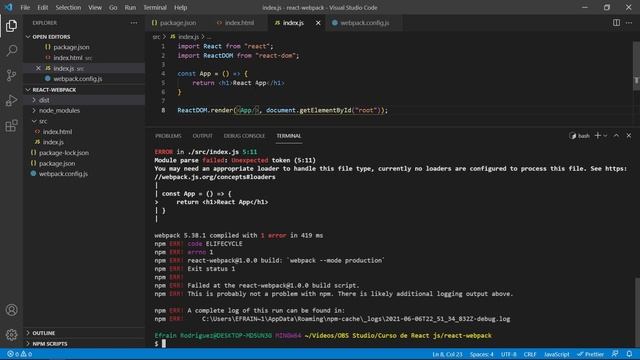This screenshot has width=640, height=360.
Task: Select the bash terminal indicator
Action: (580, 136)
